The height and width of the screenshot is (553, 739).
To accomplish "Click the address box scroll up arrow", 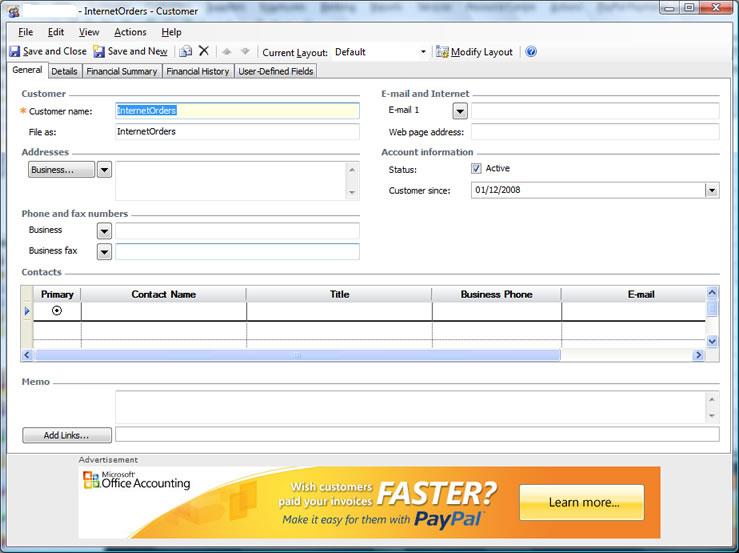I will coord(352,170).
